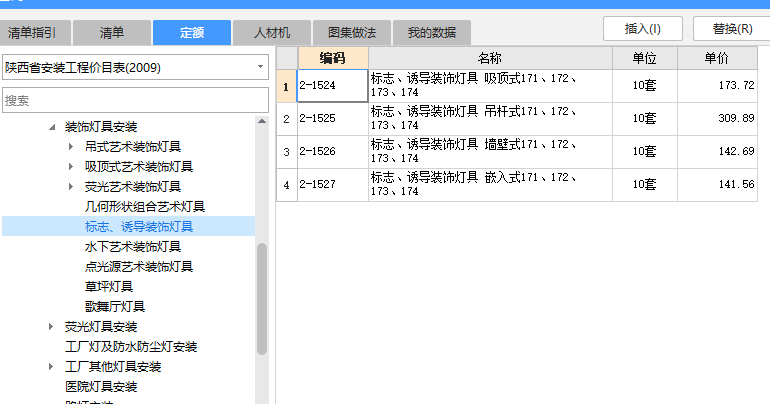
Task: Select the 定额 tab
Action: (192, 33)
